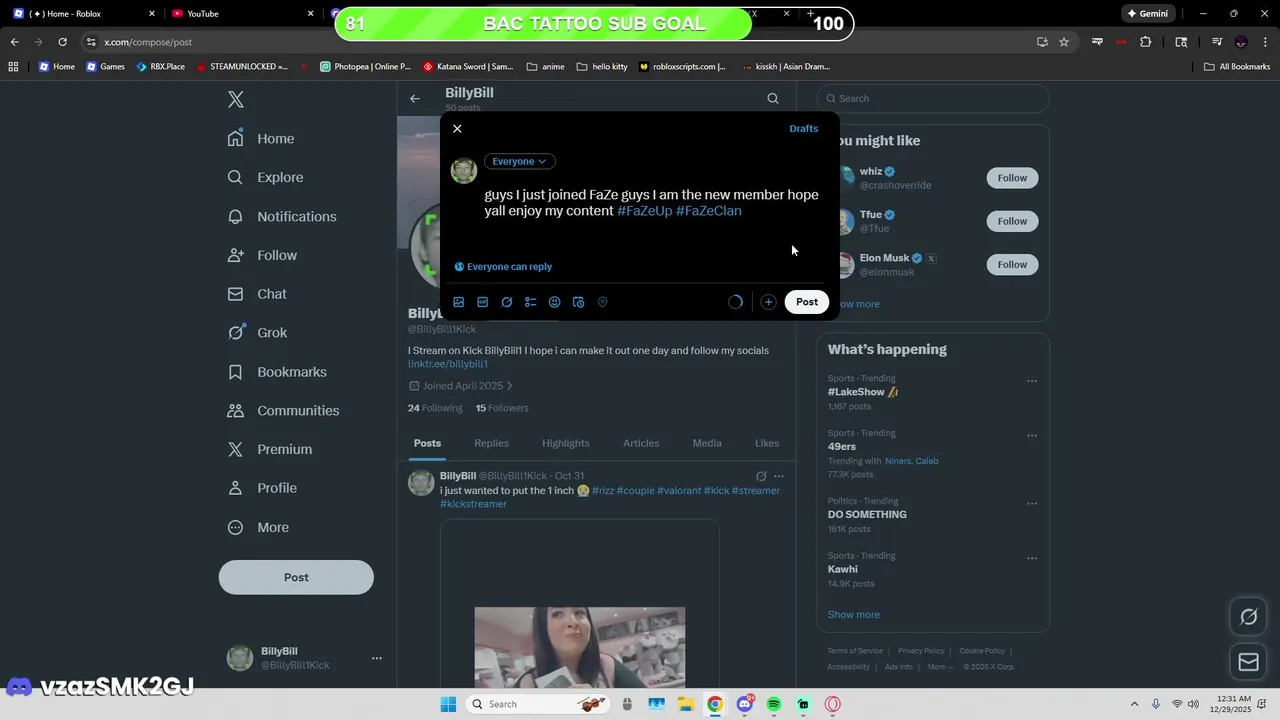Switch to Likes tab
This screenshot has height=720, width=1280.
point(767,443)
